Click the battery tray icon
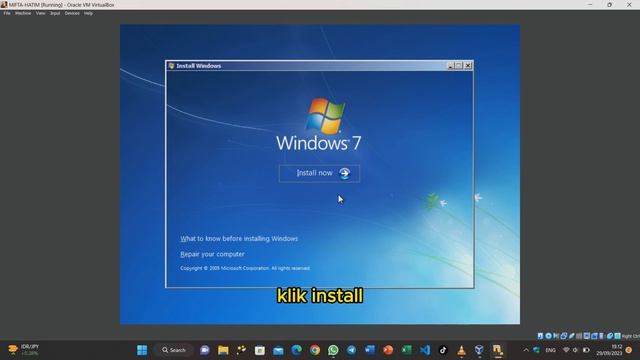Viewport: 640px width, 360px height. click(x=586, y=350)
